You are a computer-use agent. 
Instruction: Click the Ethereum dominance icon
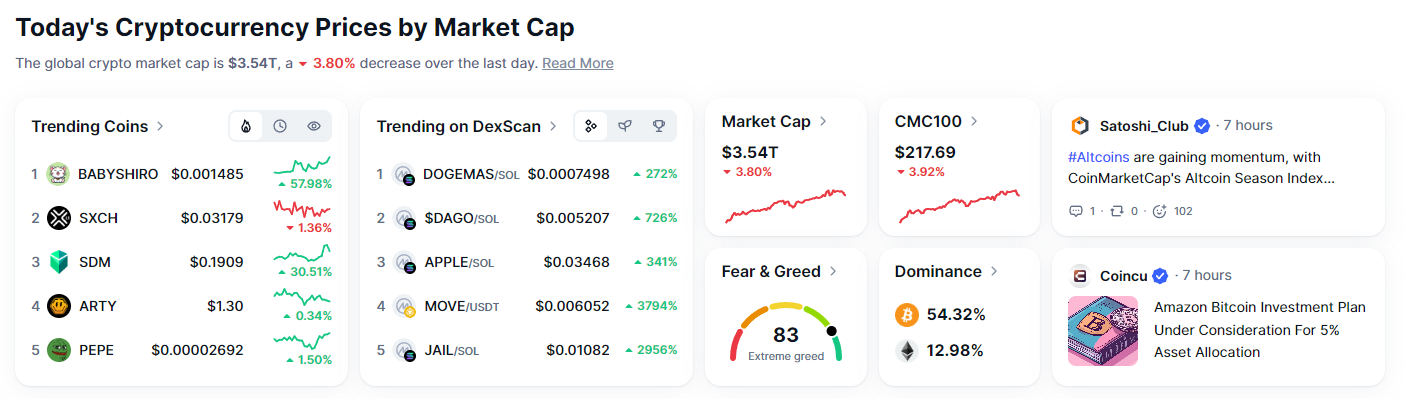906,351
